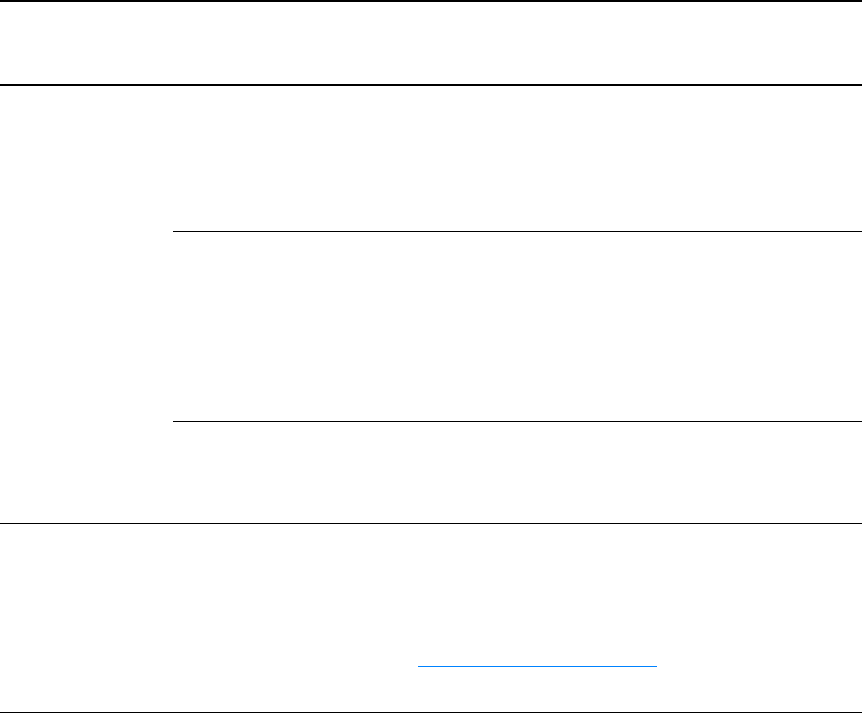Select the second thin inset divider line
Screen dimensions: 862x713
(517, 421)
